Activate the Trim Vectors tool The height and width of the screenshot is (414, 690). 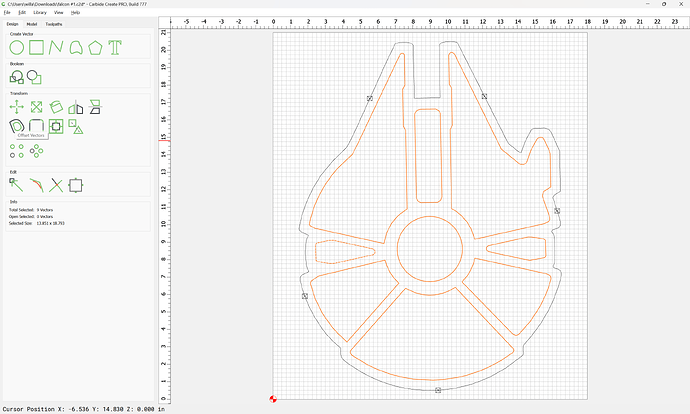click(x=56, y=185)
